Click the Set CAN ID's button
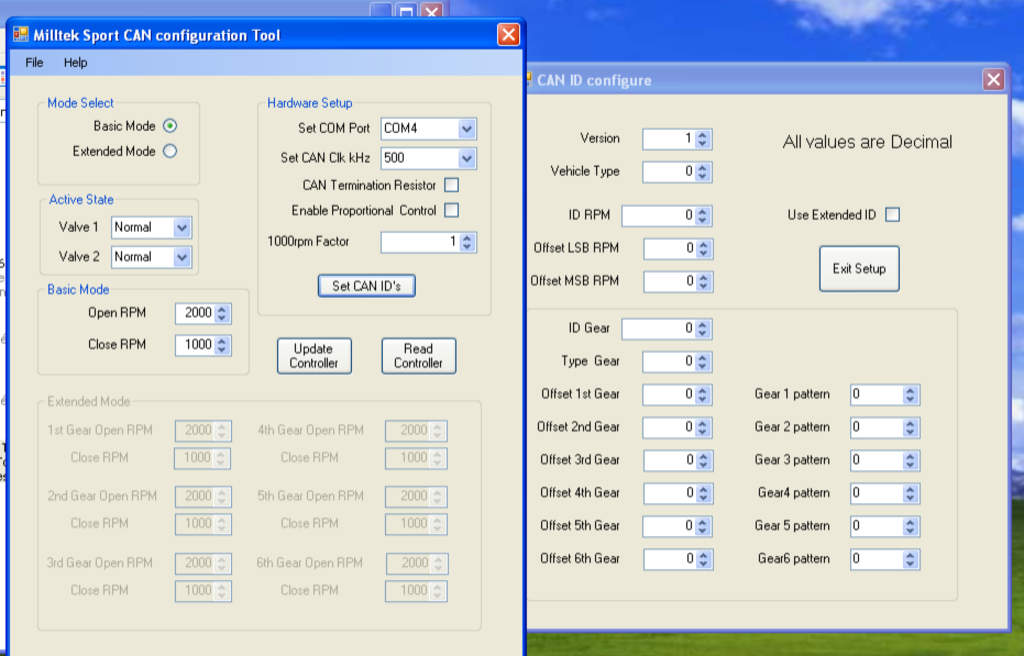The height and width of the screenshot is (656, 1024). click(366, 286)
